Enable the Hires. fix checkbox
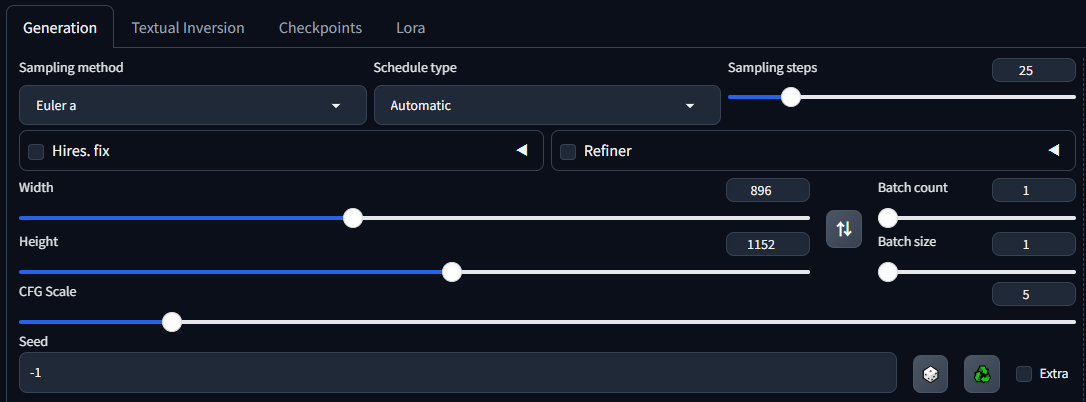This screenshot has height=402, width=1086. (37, 152)
